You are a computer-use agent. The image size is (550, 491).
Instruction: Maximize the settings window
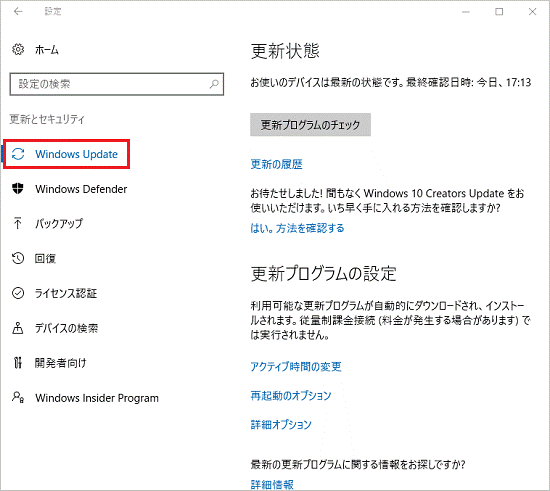499,12
